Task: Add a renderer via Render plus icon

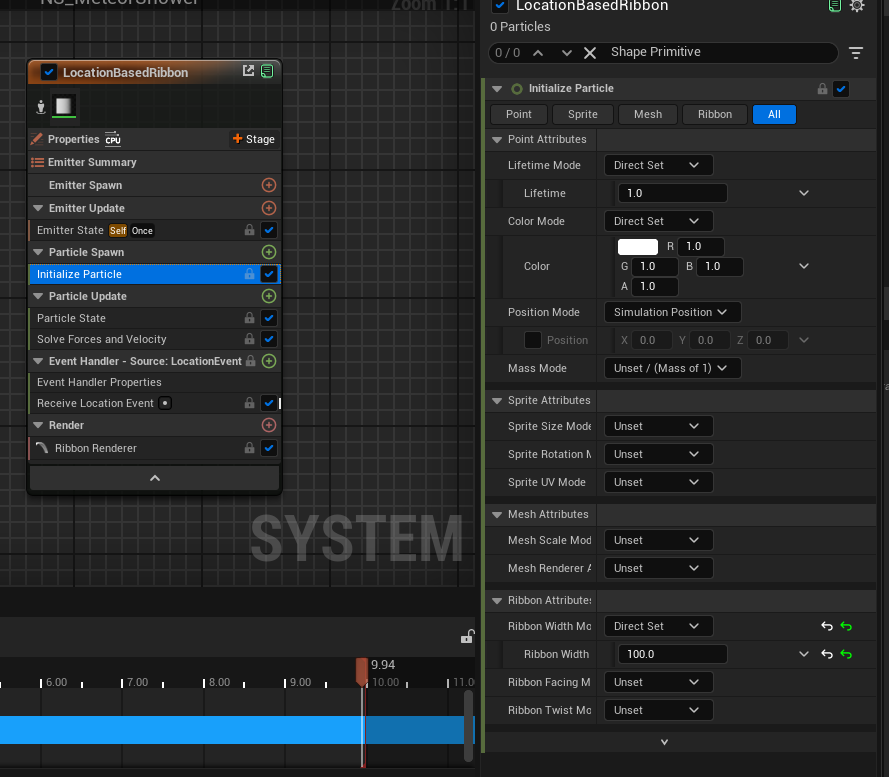Action: (268, 425)
